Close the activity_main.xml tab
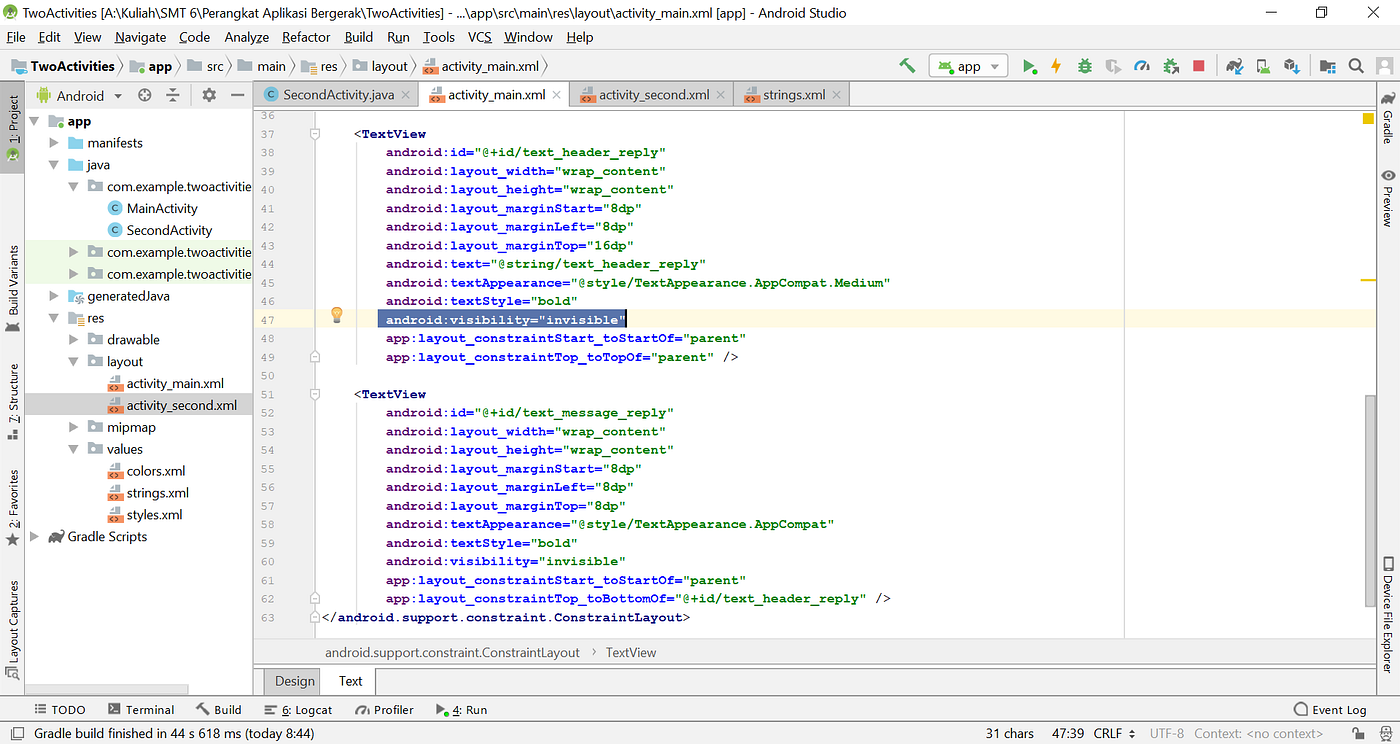 pyautogui.click(x=556, y=95)
